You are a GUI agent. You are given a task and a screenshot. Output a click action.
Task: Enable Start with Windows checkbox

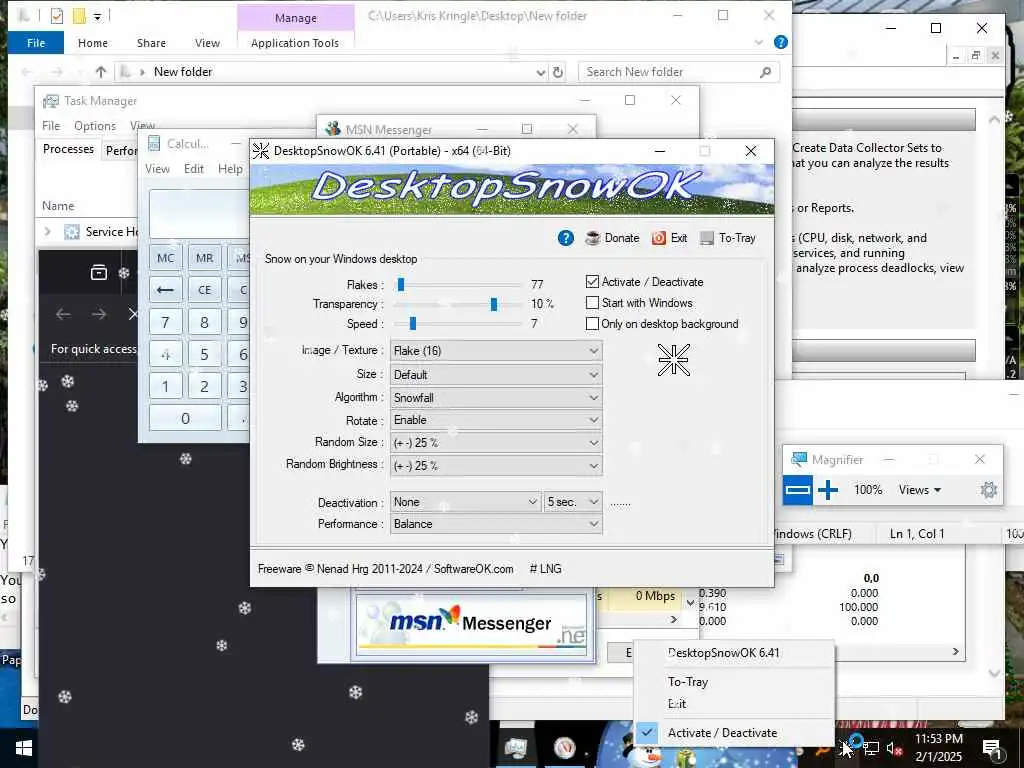592,303
